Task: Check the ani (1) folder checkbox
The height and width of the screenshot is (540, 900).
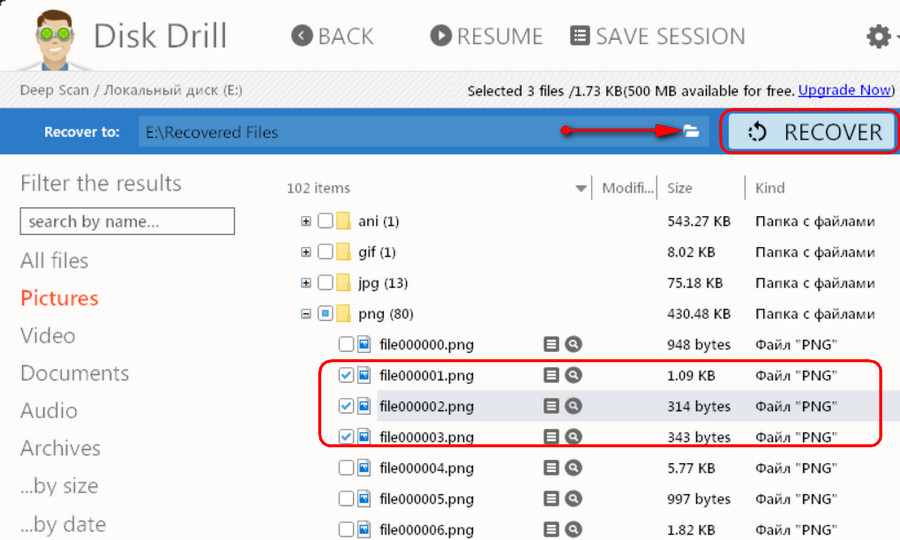Action: (325, 221)
